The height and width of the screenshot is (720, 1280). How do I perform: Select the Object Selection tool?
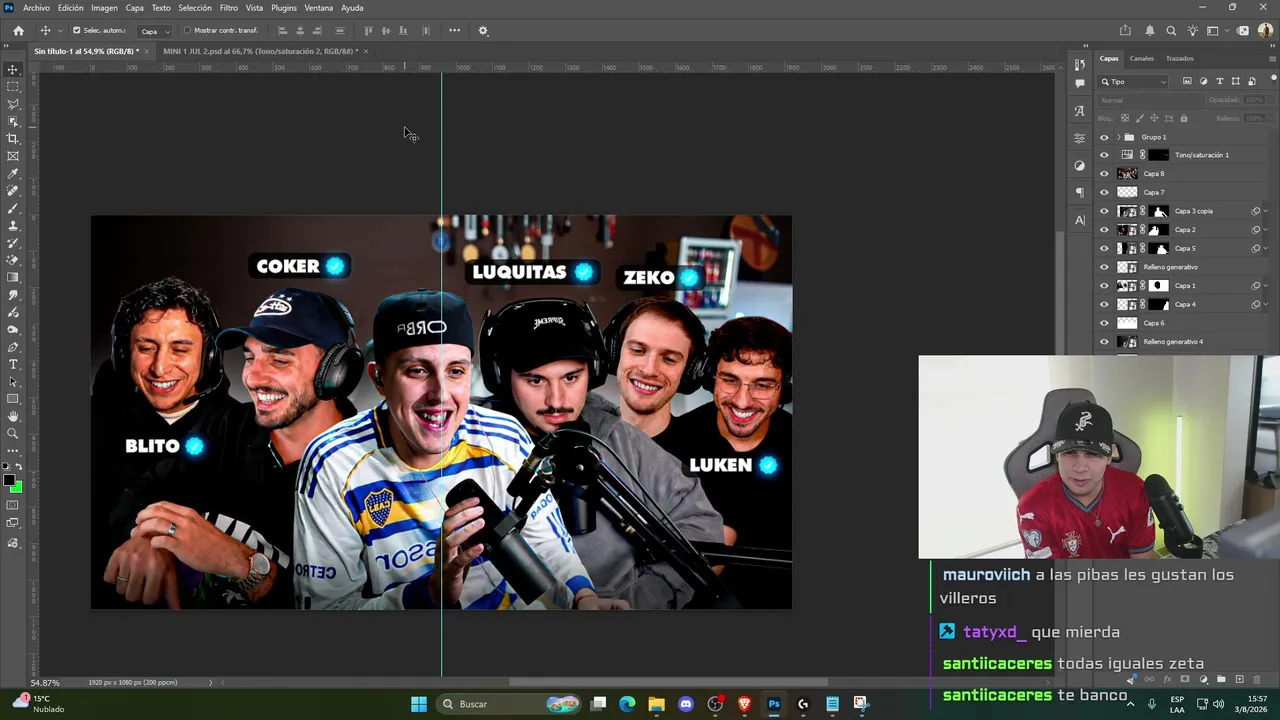pos(13,121)
